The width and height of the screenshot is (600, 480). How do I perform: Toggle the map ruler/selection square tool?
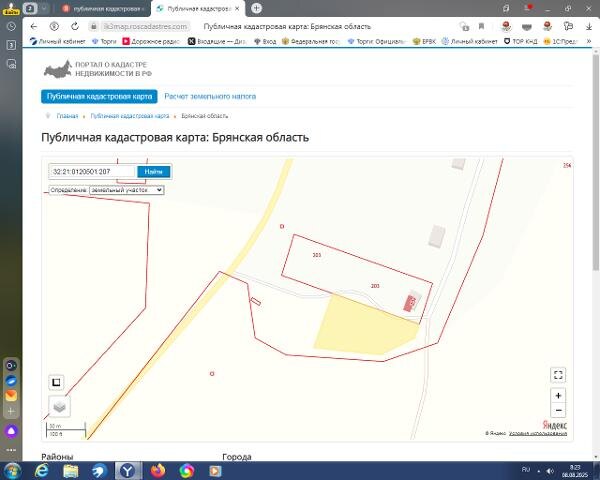click(56, 382)
